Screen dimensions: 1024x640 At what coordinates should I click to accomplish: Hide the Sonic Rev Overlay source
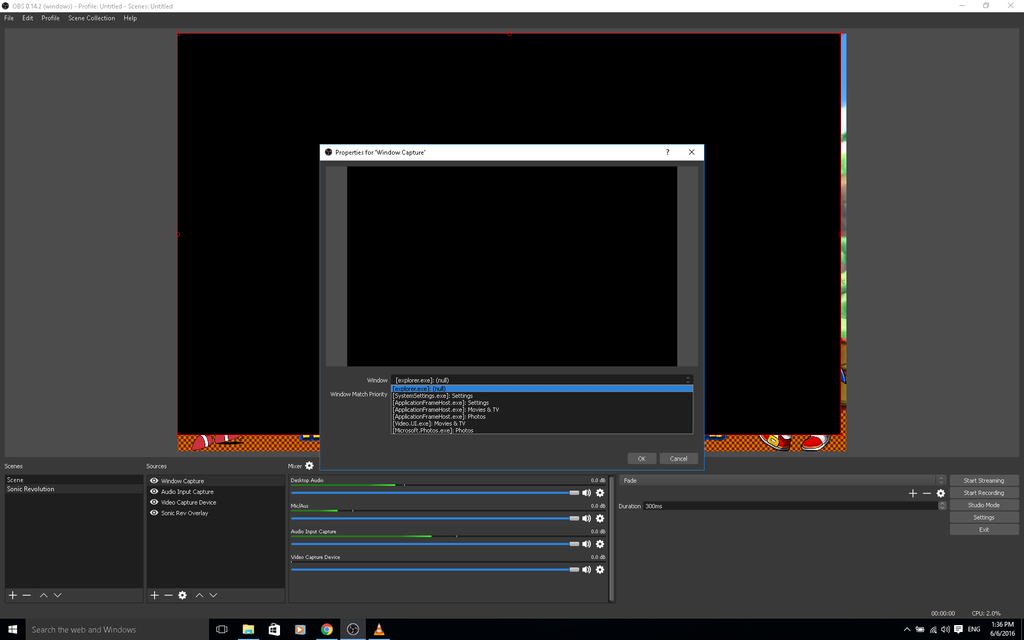(154, 513)
